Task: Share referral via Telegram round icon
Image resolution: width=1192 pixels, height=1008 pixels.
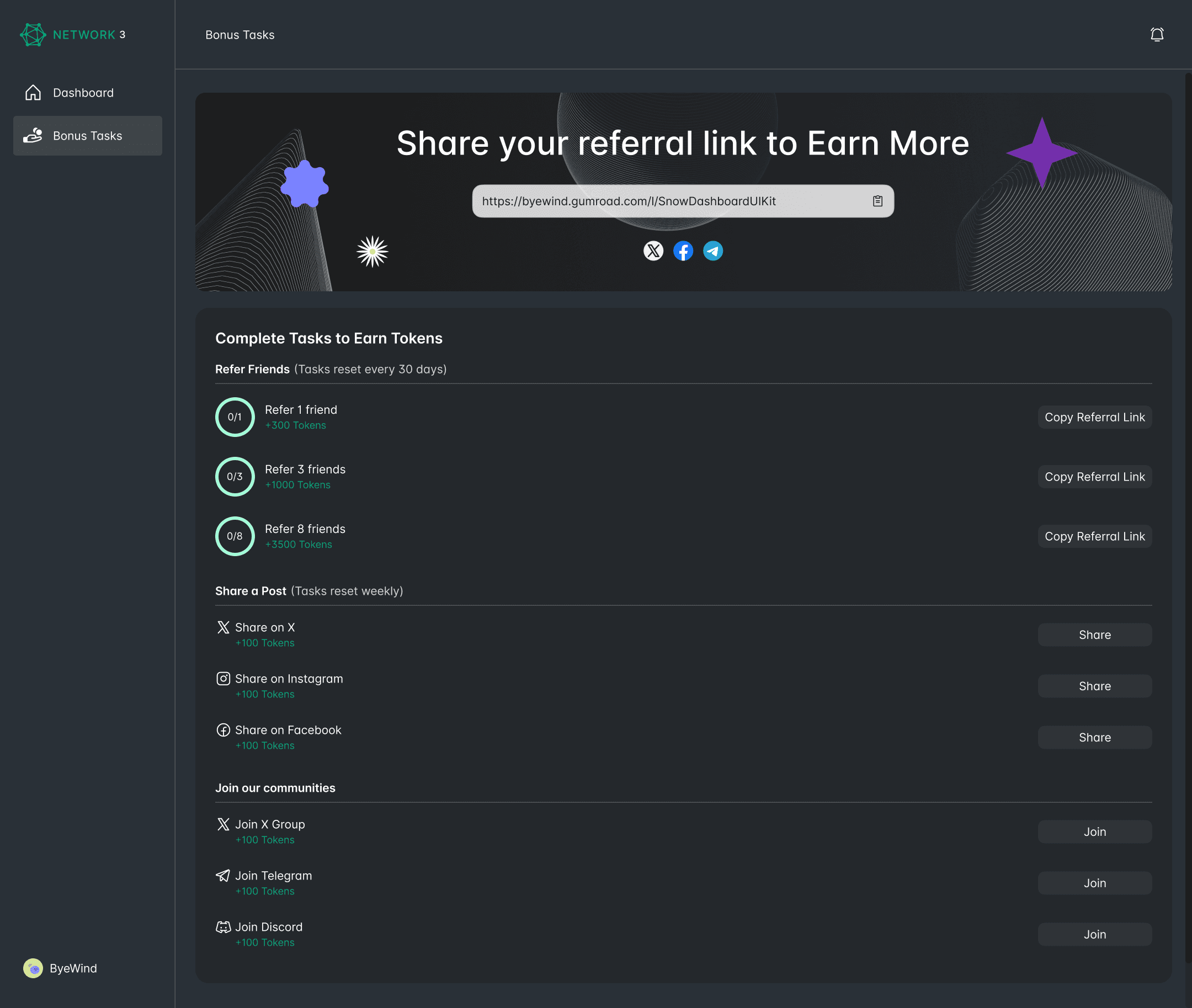Action: [712, 251]
